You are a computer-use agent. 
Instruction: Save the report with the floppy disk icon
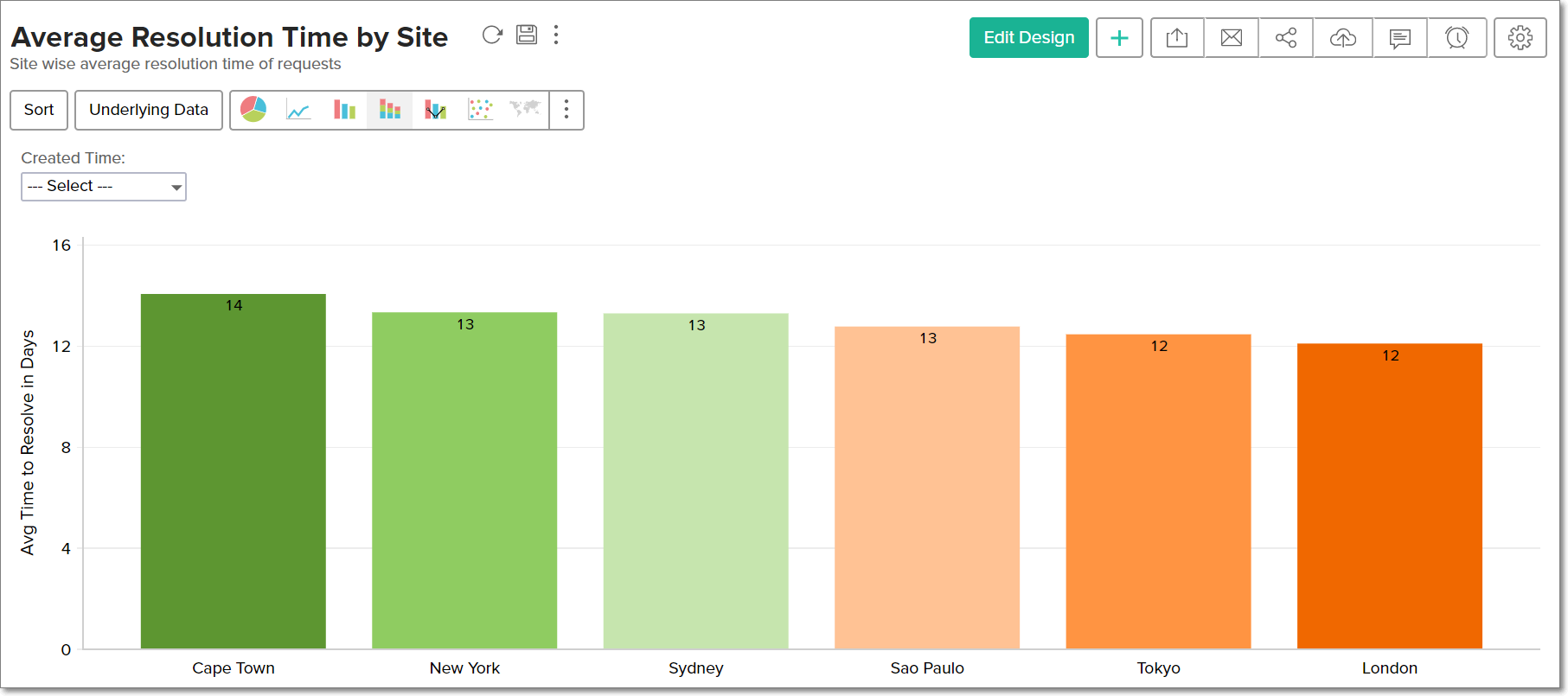[527, 35]
